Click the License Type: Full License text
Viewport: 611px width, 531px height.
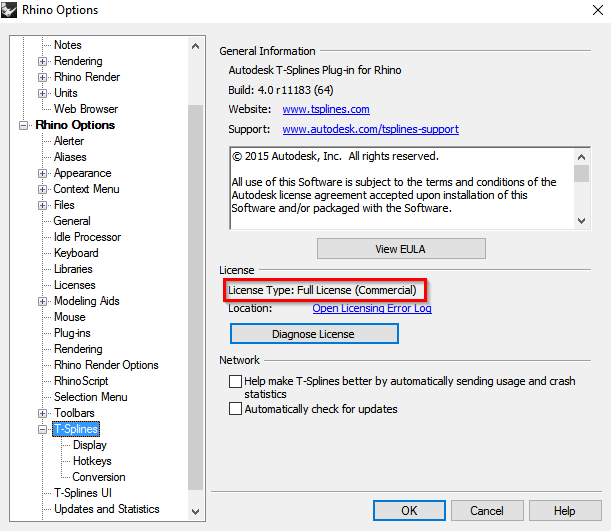(322, 290)
